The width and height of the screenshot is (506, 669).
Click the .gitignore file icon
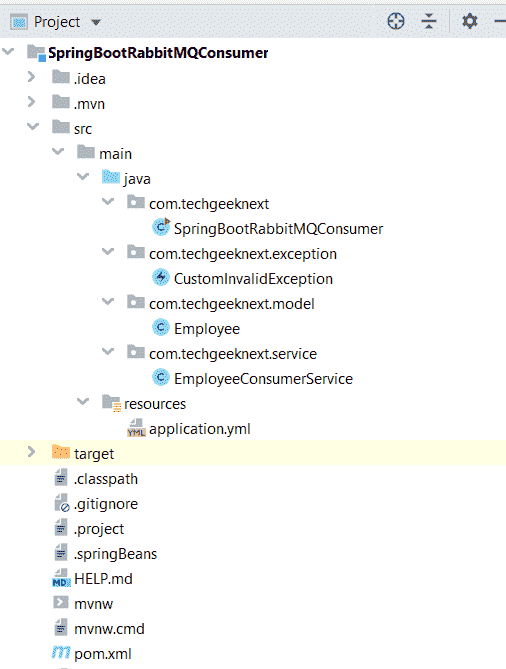[x=61, y=503]
